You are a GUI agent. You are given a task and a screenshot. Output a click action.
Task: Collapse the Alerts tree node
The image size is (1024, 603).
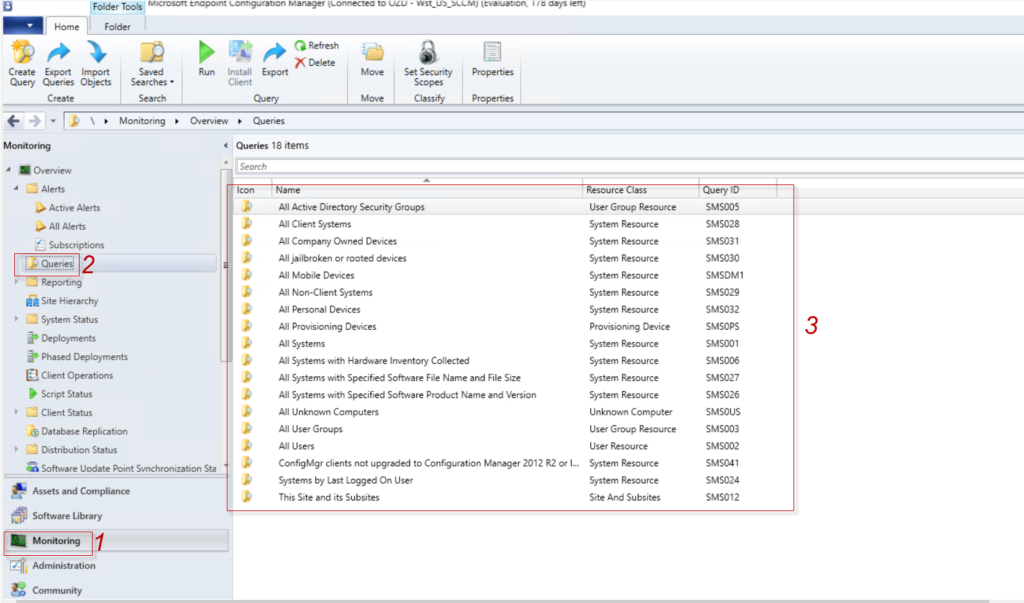[16, 188]
